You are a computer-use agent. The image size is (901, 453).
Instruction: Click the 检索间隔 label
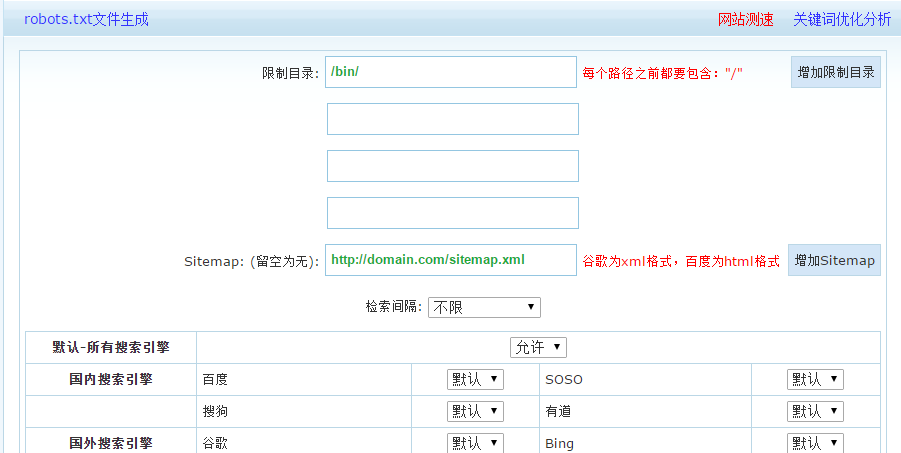[394, 306]
